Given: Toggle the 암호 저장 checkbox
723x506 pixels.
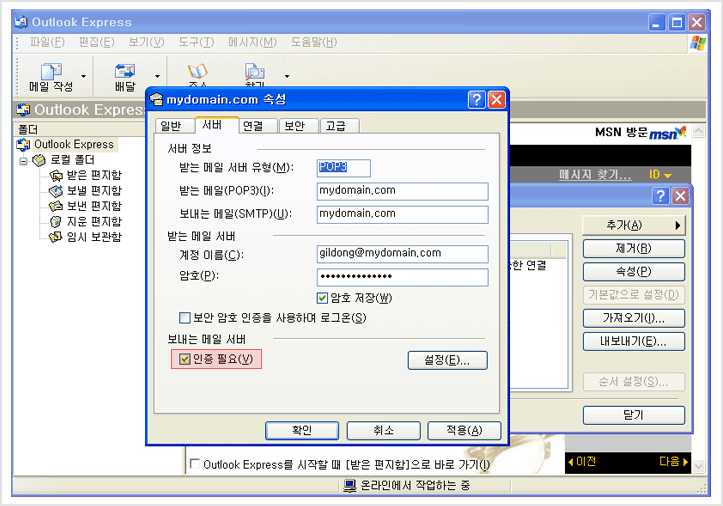Looking at the screenshot, I should [x=323, y=298].
